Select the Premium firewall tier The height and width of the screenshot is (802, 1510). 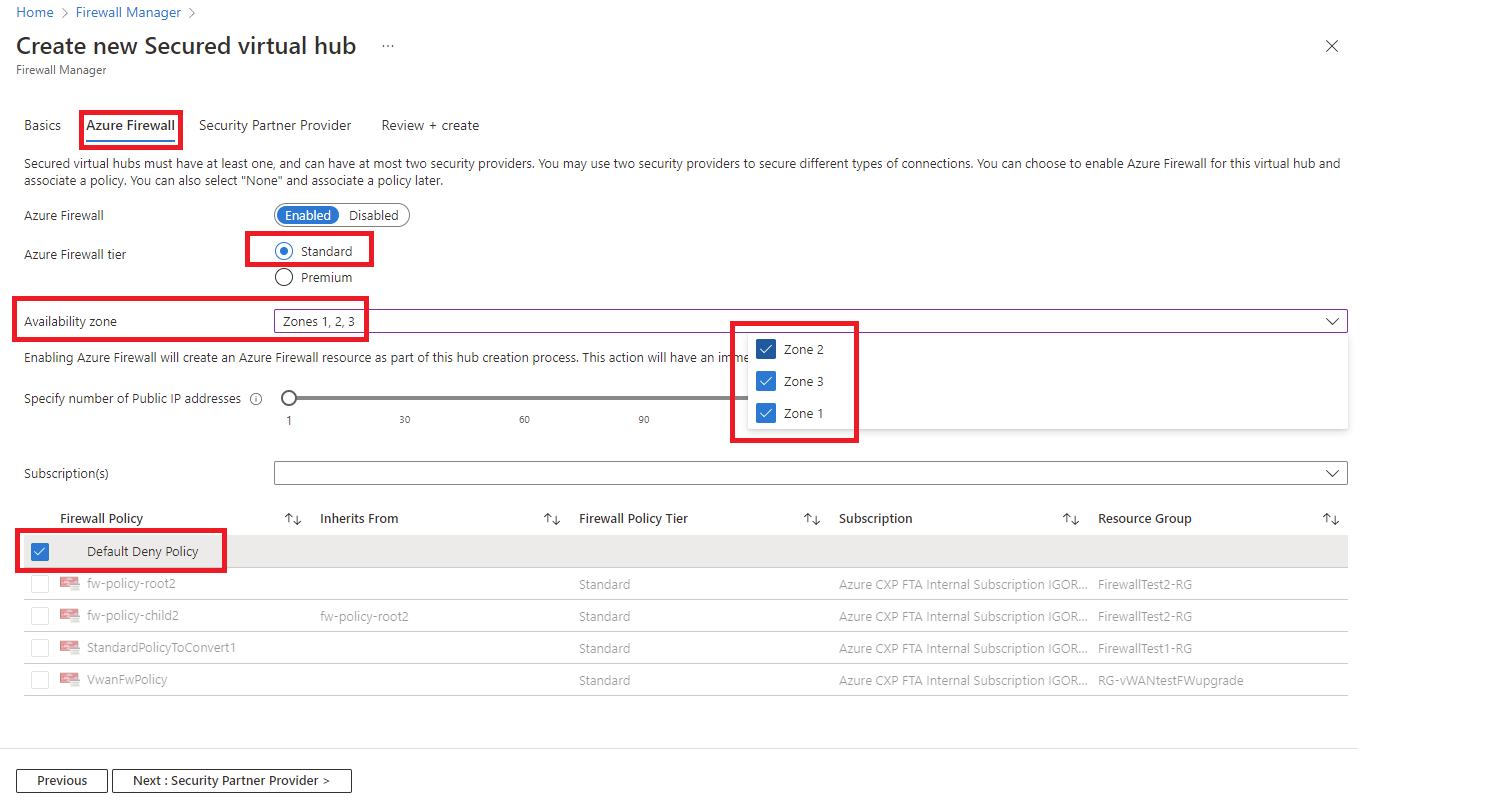click(x=284, y=278)
